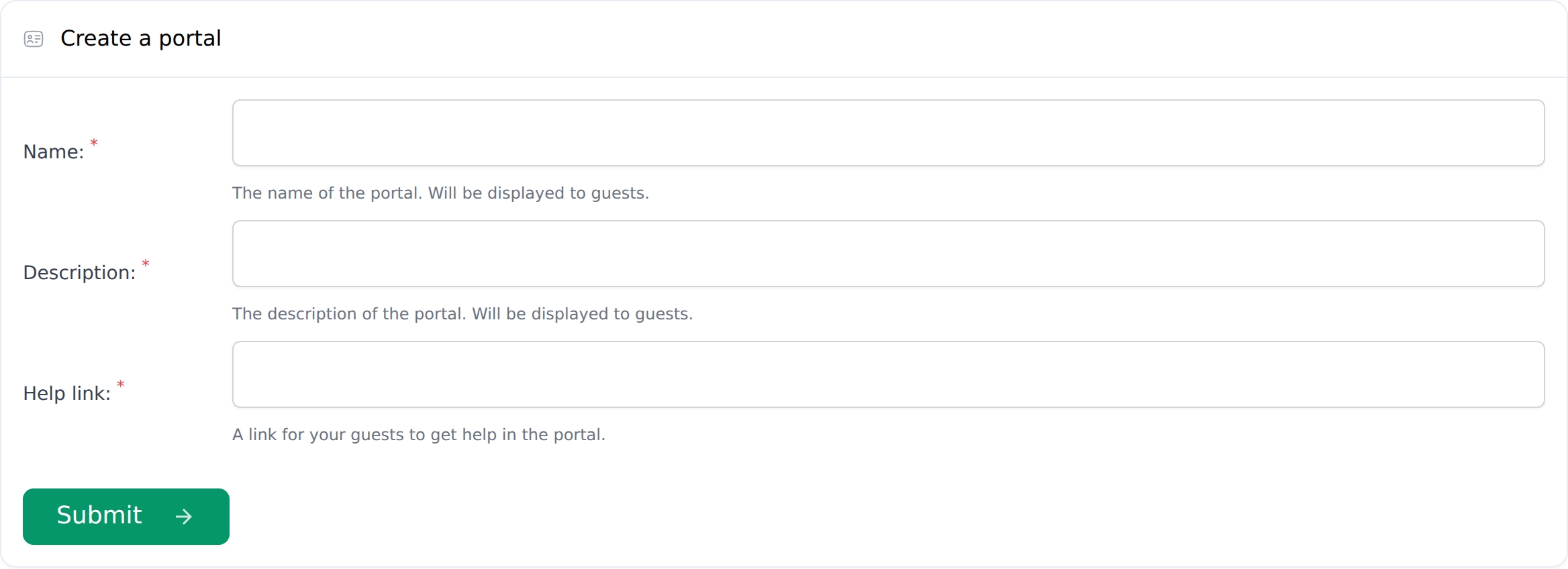Click the "Name:" field label
The height and width of the screenshot is (569, 1568).
[54, 152]
